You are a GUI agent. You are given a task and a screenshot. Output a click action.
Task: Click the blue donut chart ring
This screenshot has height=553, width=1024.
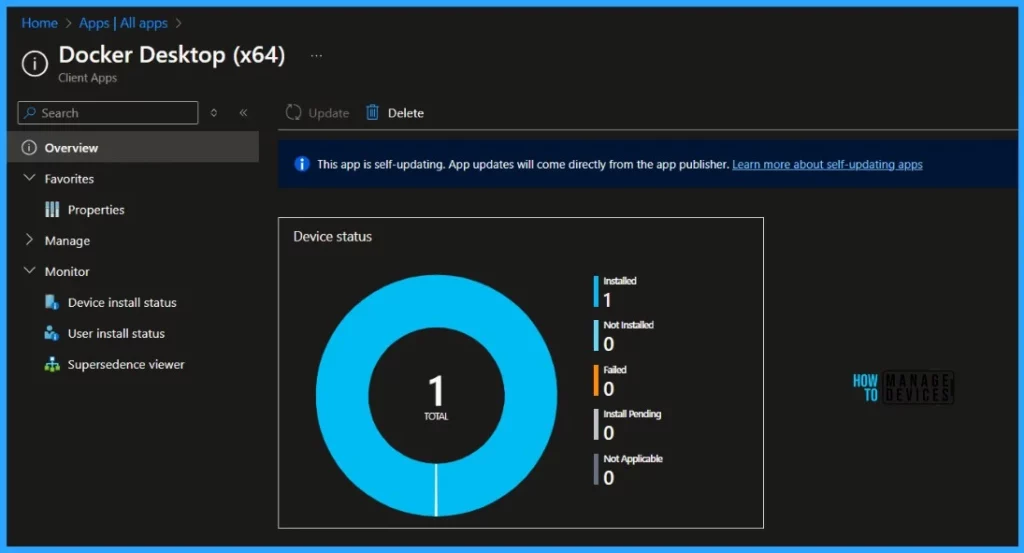pos(342,396)
